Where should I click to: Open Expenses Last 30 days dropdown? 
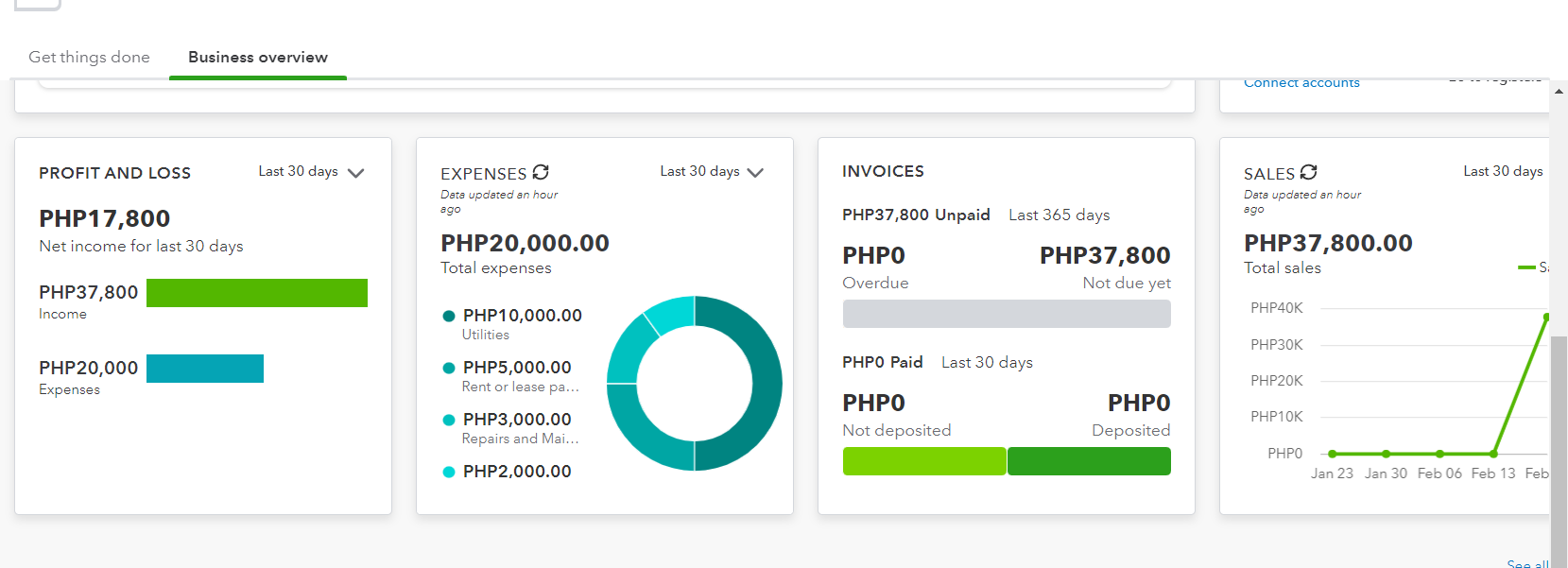[712, 172]
